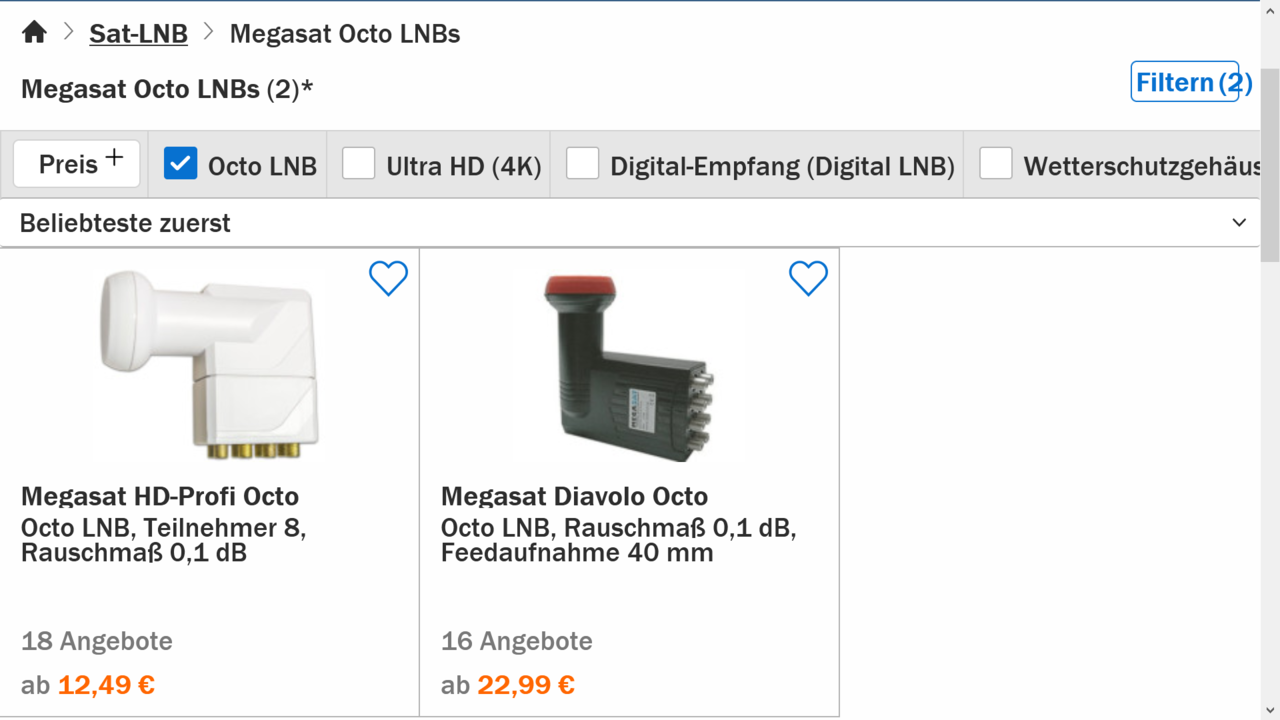1280x720 pixels.
Task: Click the plus icon beside Preis
Action: [x=115, y=158]
